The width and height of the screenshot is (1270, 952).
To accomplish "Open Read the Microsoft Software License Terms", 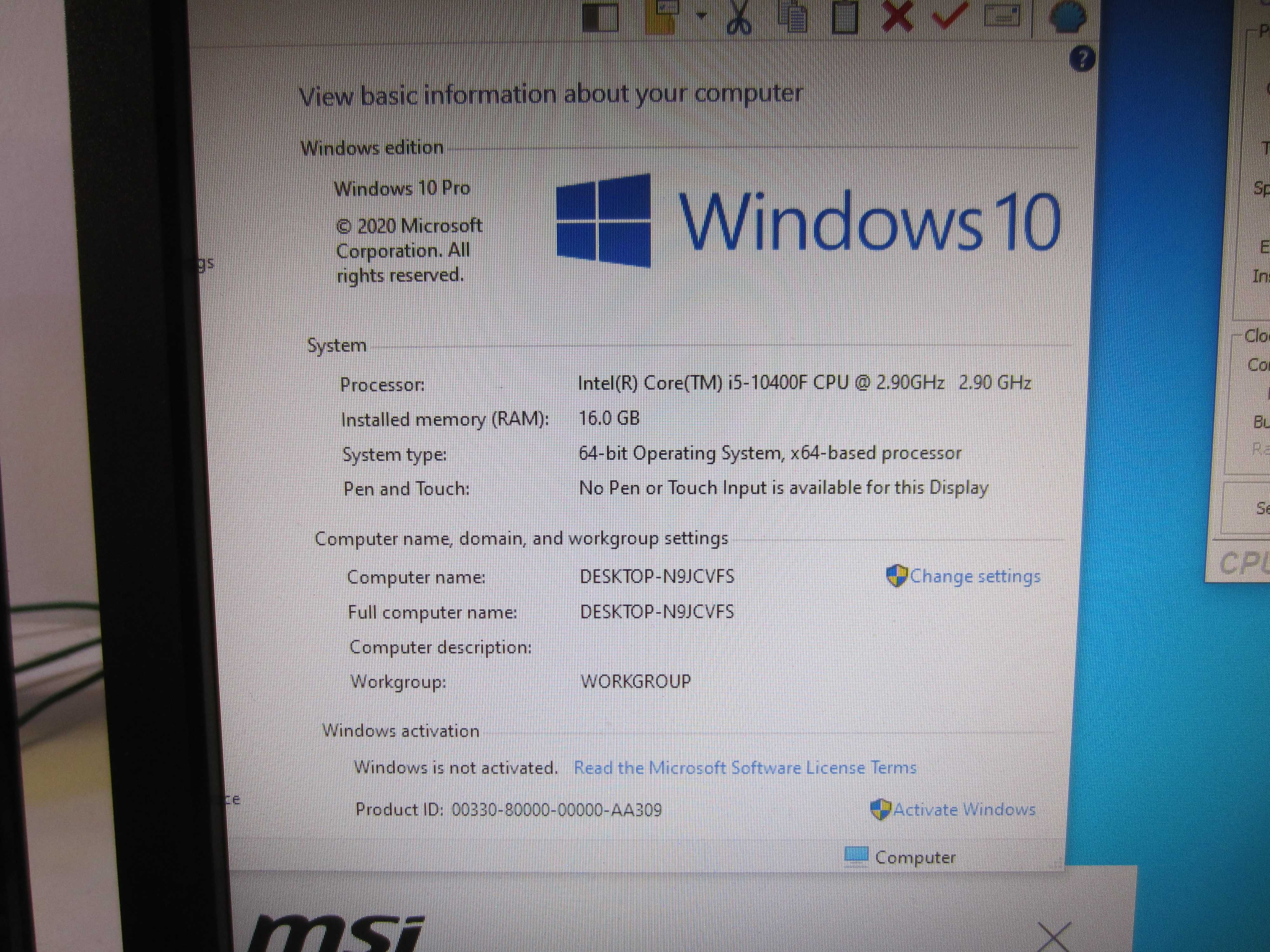I will 745,767.
